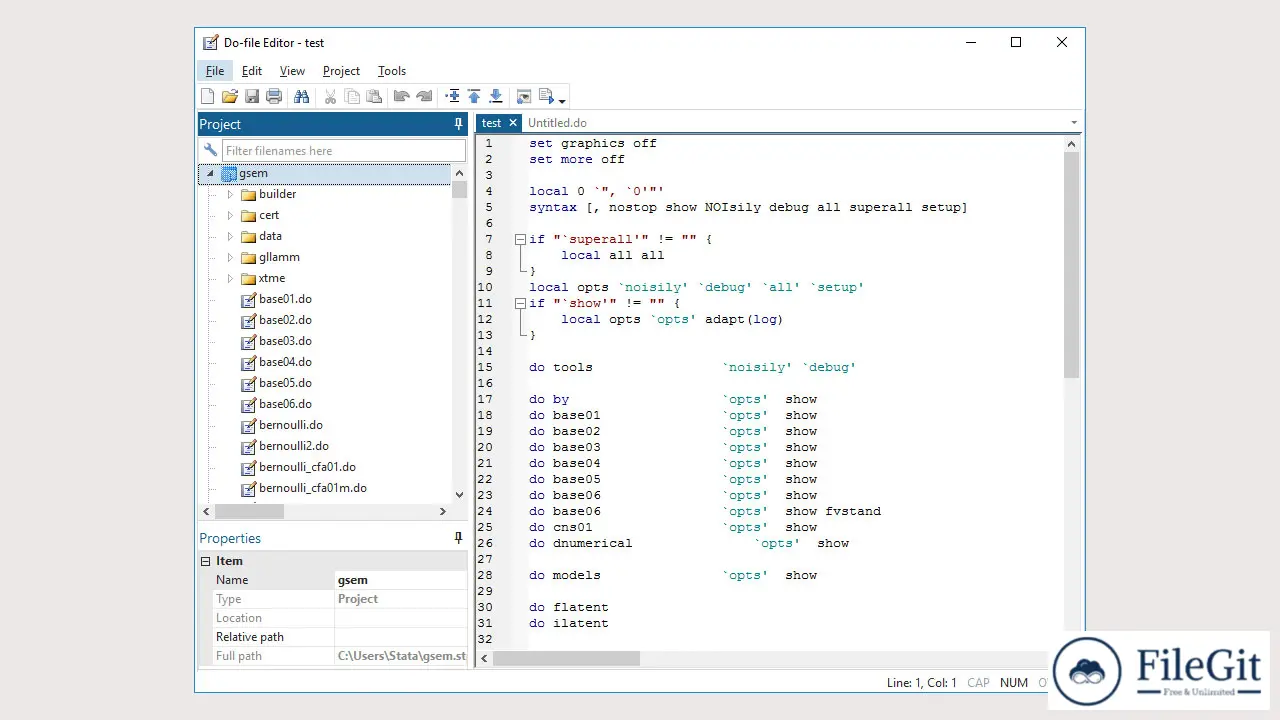The height and width of the screenshot is (720, 1280).
Task: Click the project tree vertical scrollbar thumb
Action: tap(459, 190)
